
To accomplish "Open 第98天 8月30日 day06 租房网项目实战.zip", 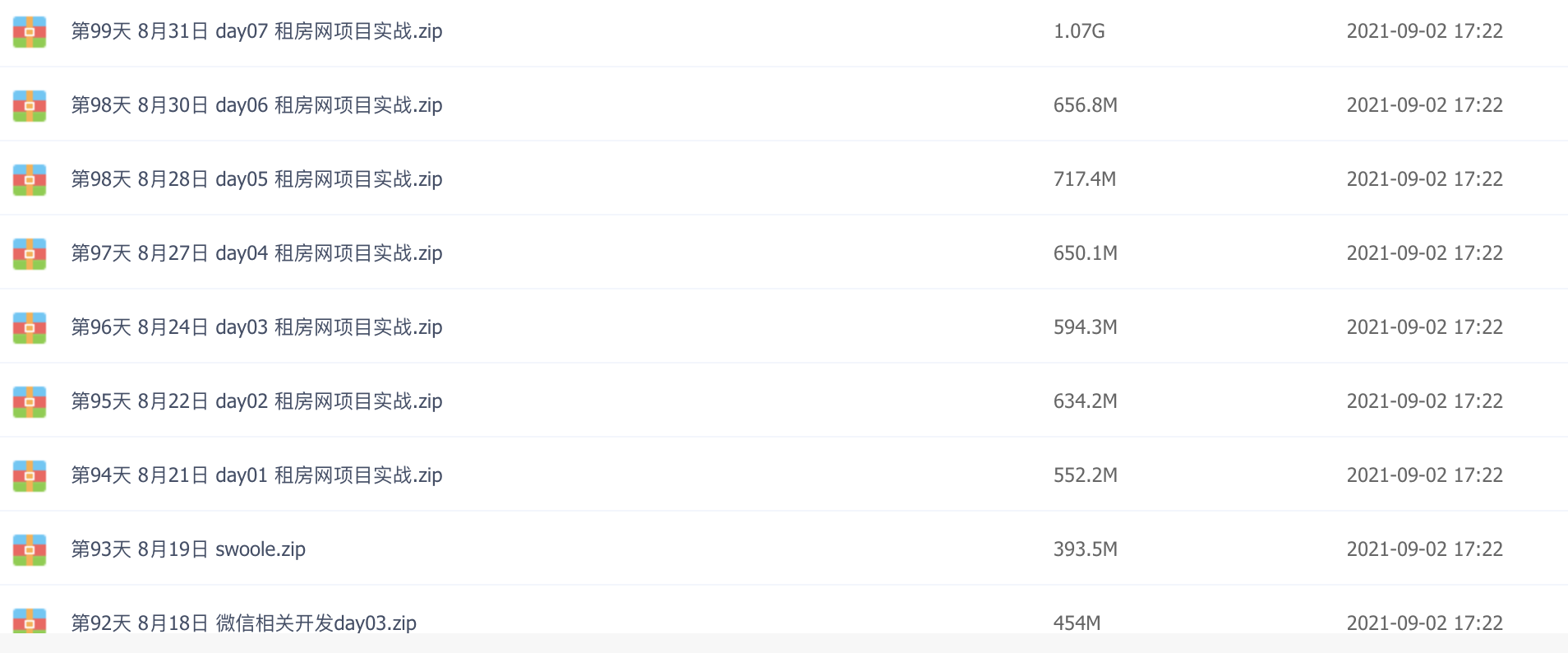I will click(x=256, y=105).
